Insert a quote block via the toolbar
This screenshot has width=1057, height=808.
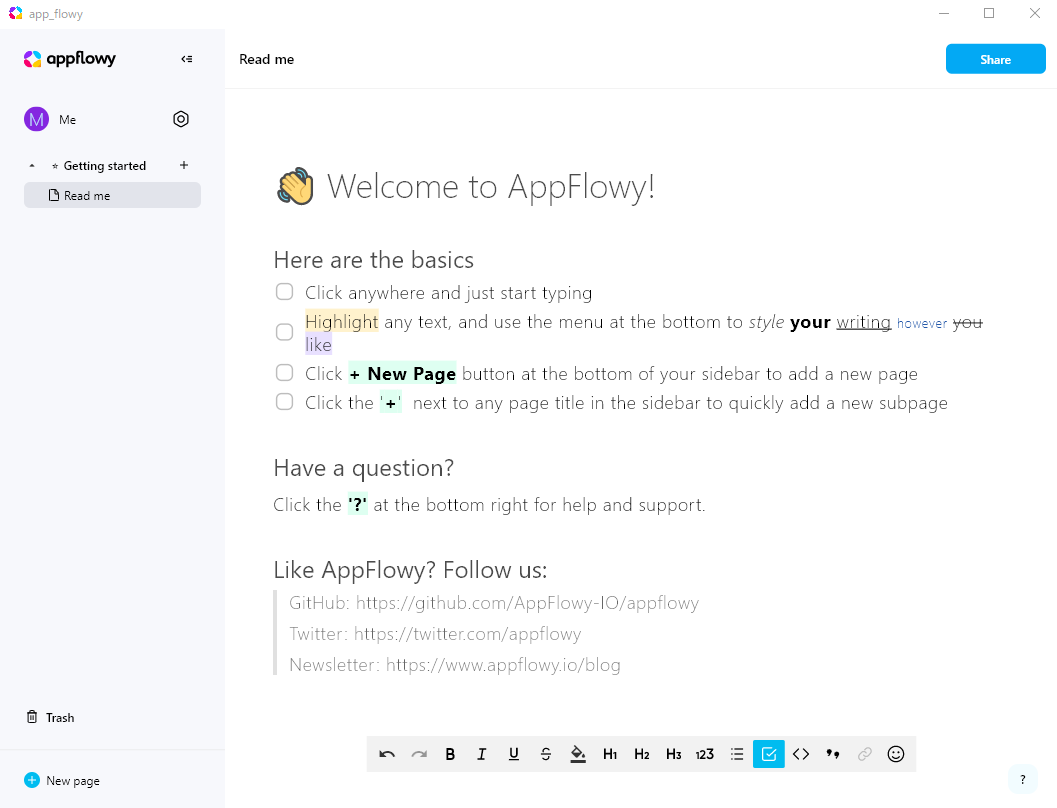[833, 754]
